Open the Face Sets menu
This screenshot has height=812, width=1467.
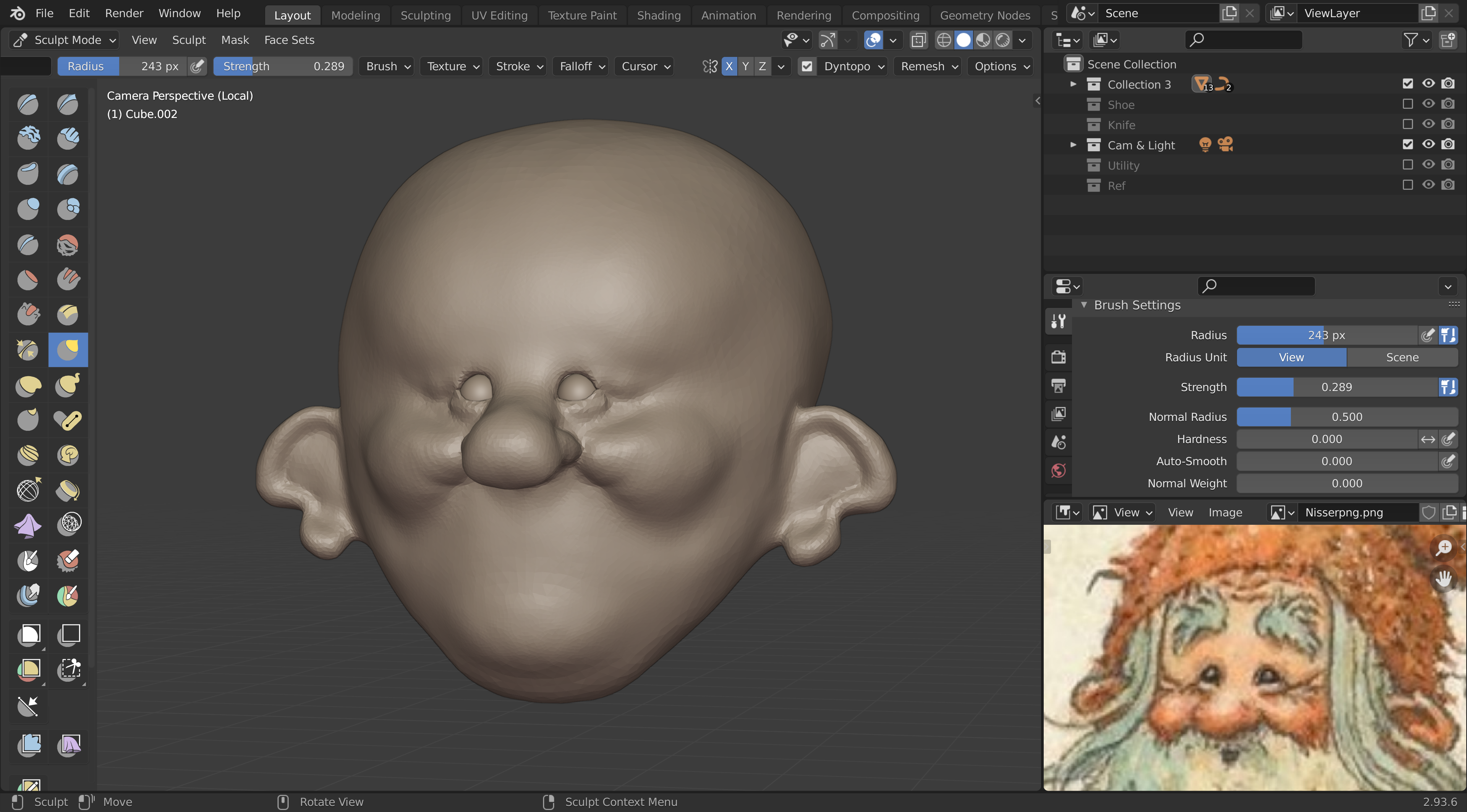(x=289, y=40)
